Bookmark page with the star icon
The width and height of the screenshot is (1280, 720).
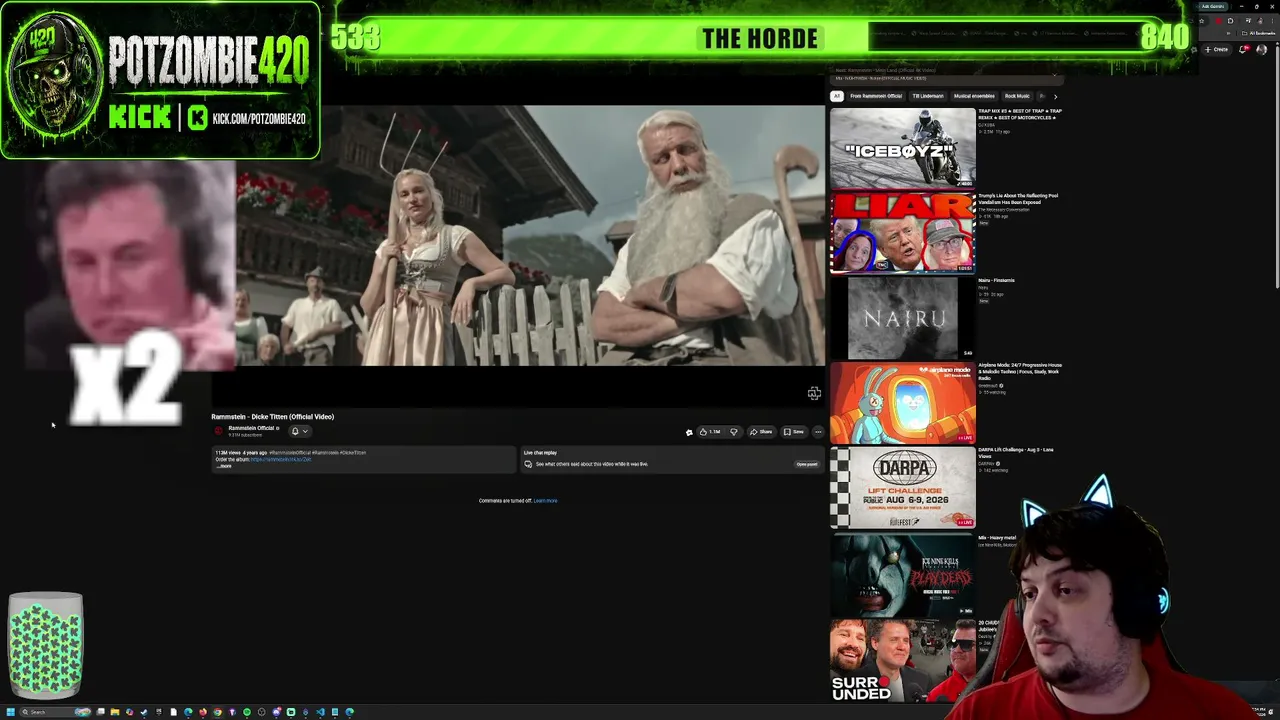coord(1202,21)
